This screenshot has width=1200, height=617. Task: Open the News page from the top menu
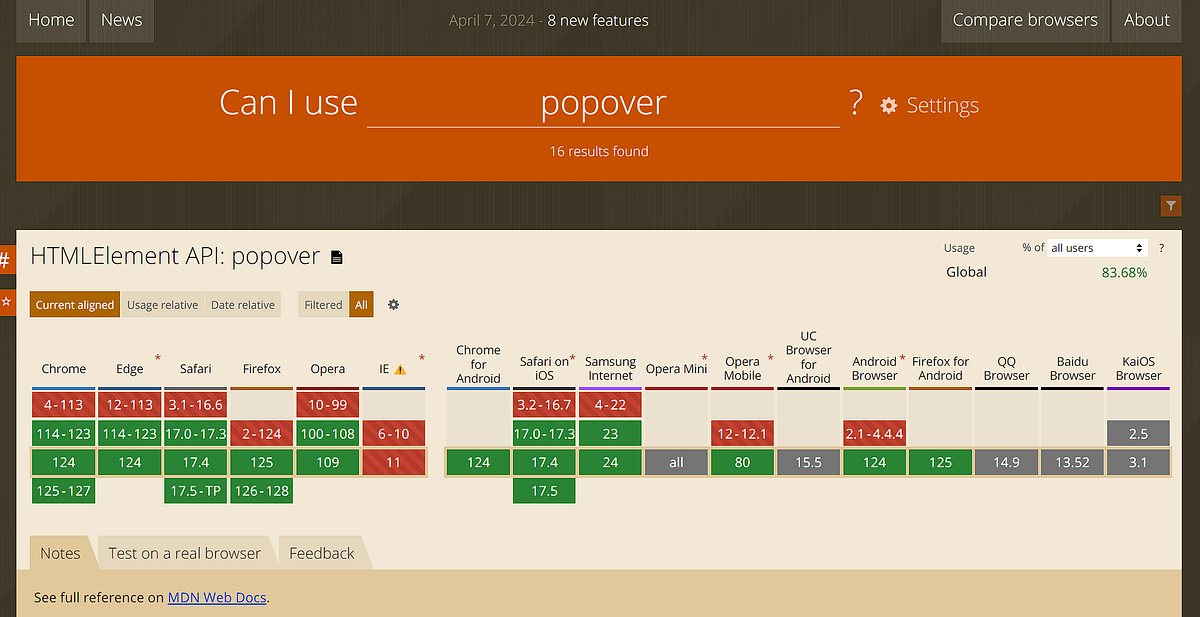point(121,19)
